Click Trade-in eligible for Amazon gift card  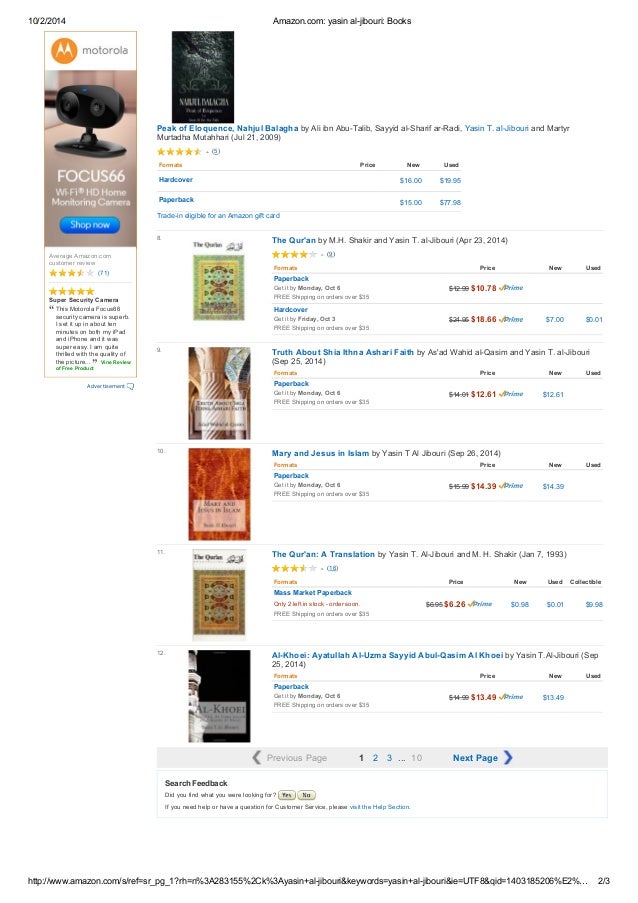point(218,215)
